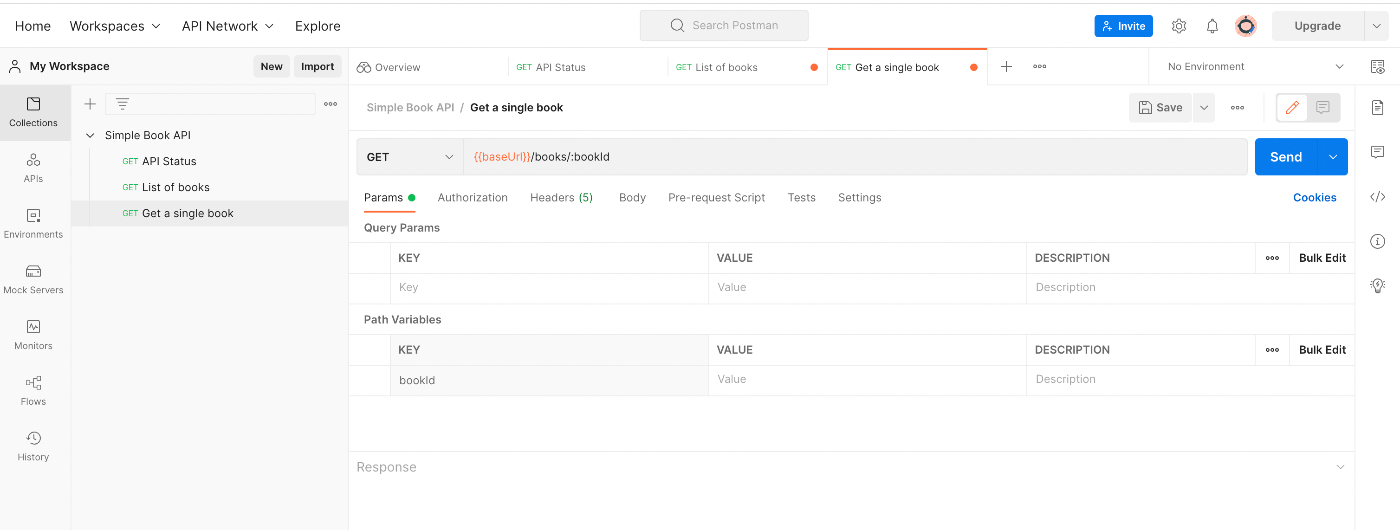Open the API Network dropdown
This screenshot has height=530, width=1400.
228,26
